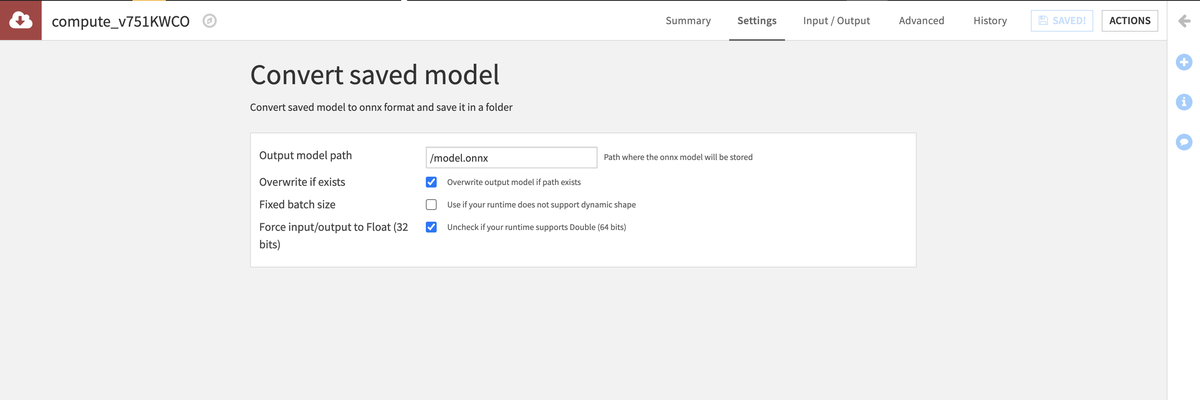
Task: Toggle the Overwrite if exists checkbox
Action: 431,182
